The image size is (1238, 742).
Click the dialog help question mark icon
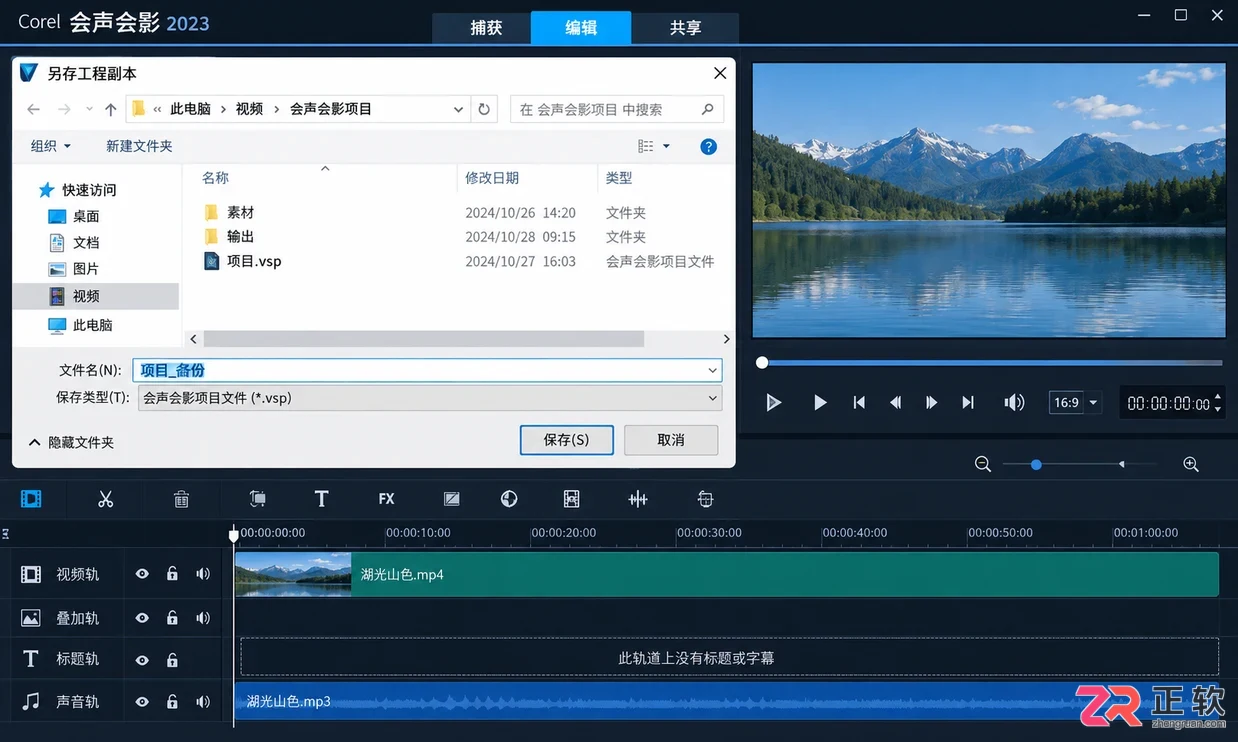(708, 146)
